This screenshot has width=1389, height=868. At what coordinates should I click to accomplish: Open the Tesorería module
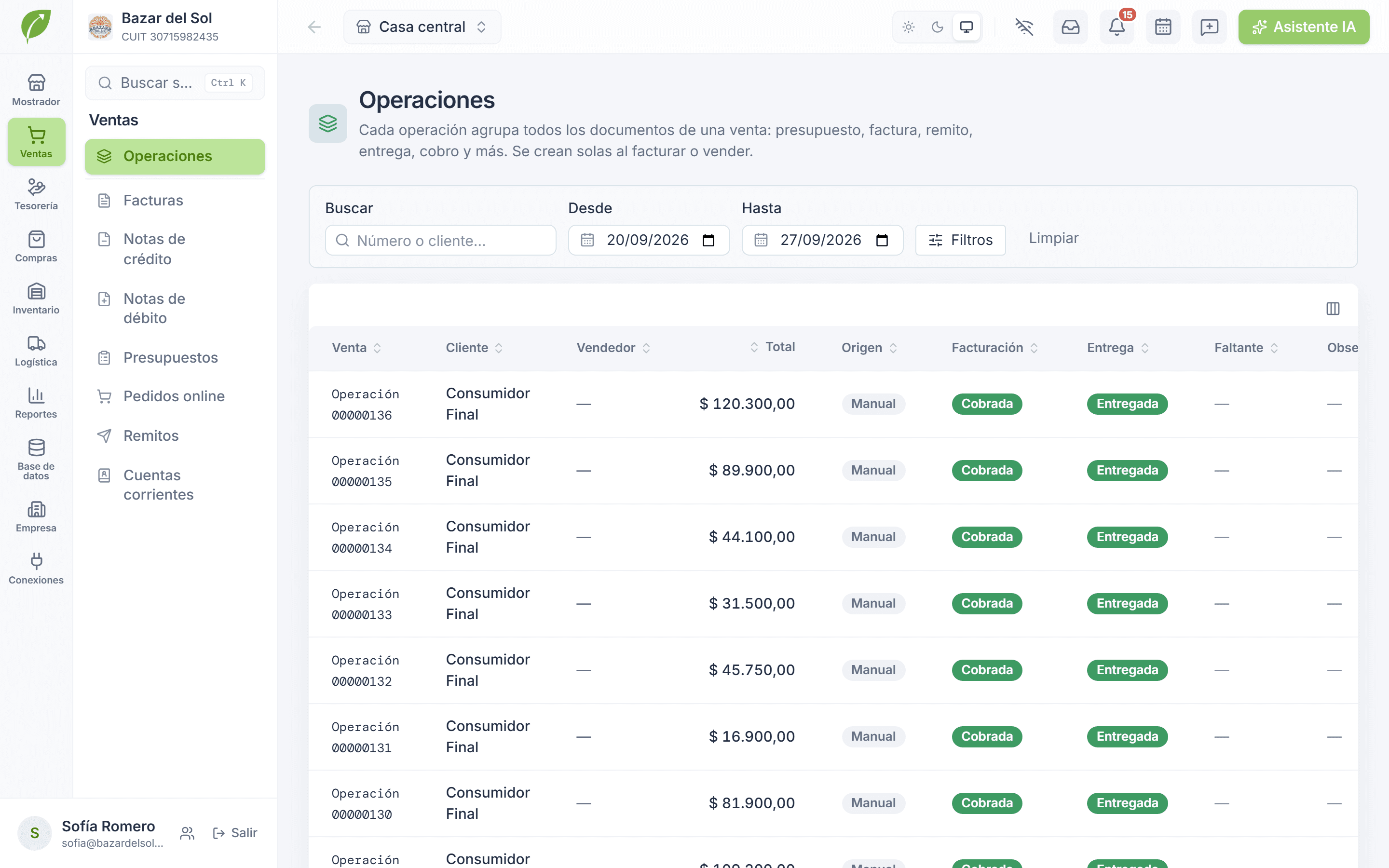coord(36,194)
